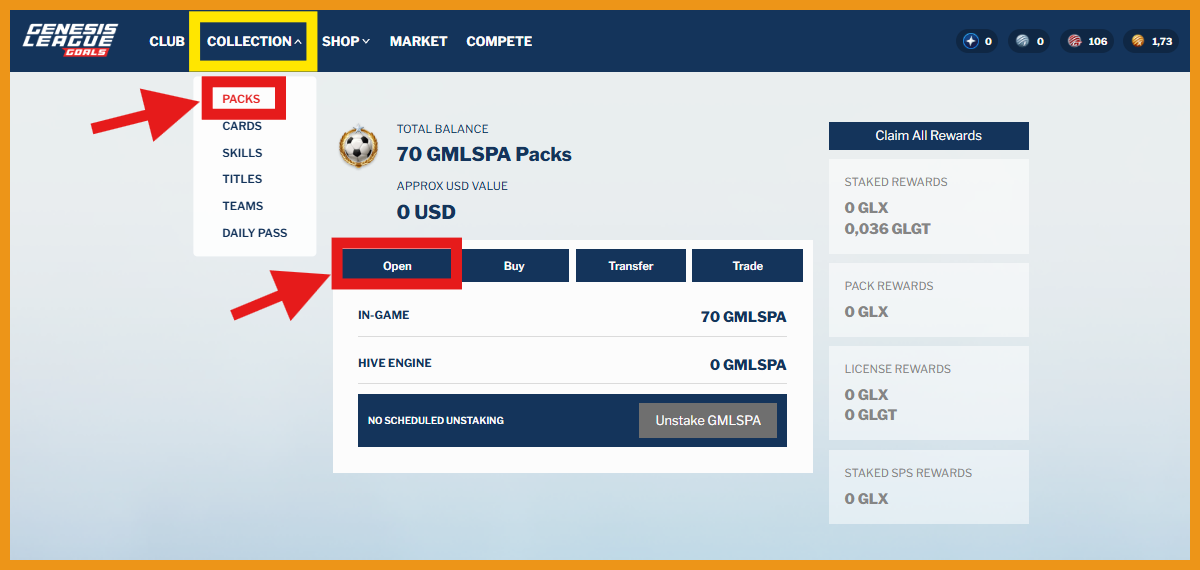The height and width of the screenshot is (570, 1200).
Task: Click the Unstake GMLSPA button
Action: click(x=707, y=420)
